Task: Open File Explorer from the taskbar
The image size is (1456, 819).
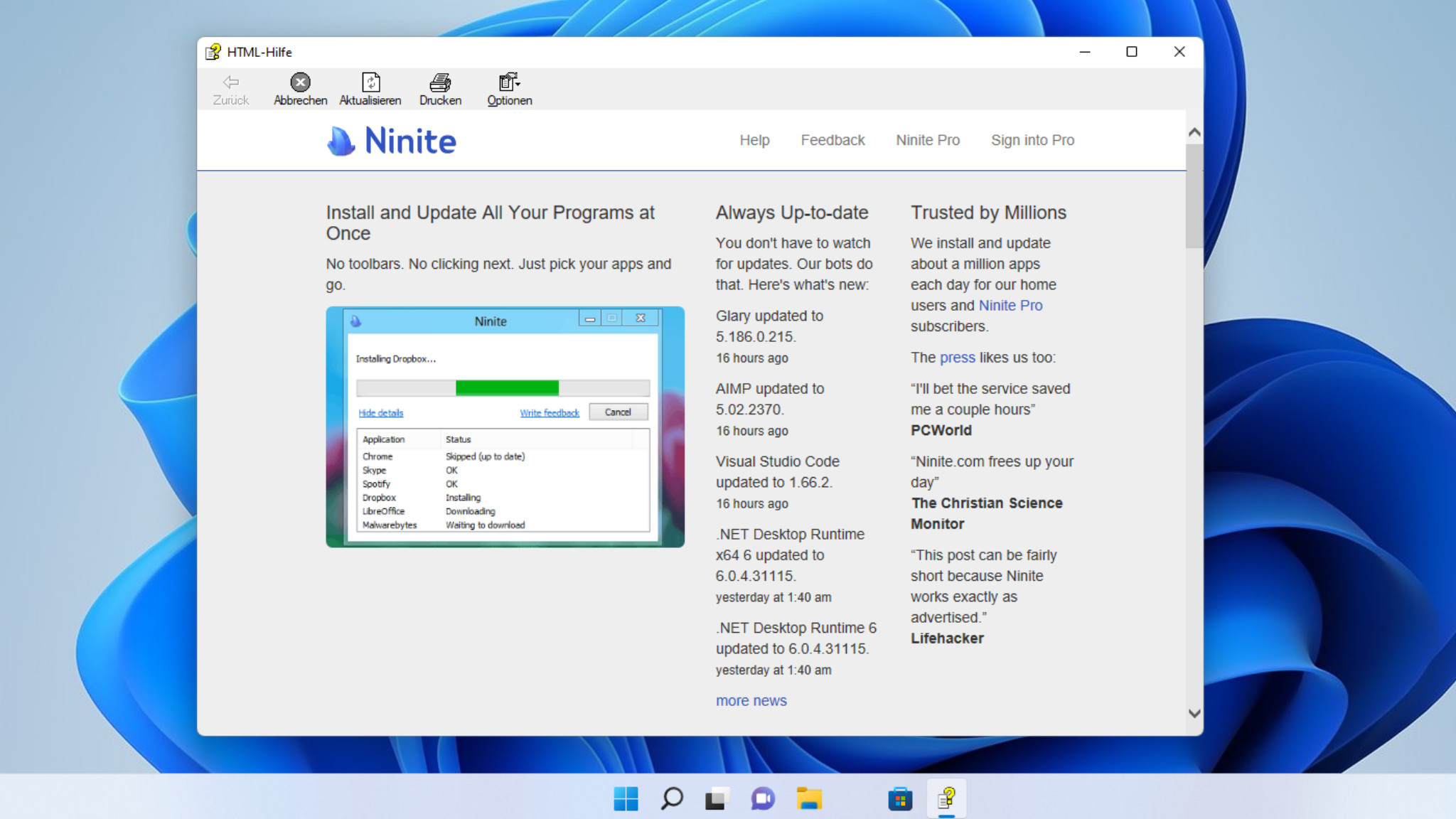Action: tap(809, 798)
